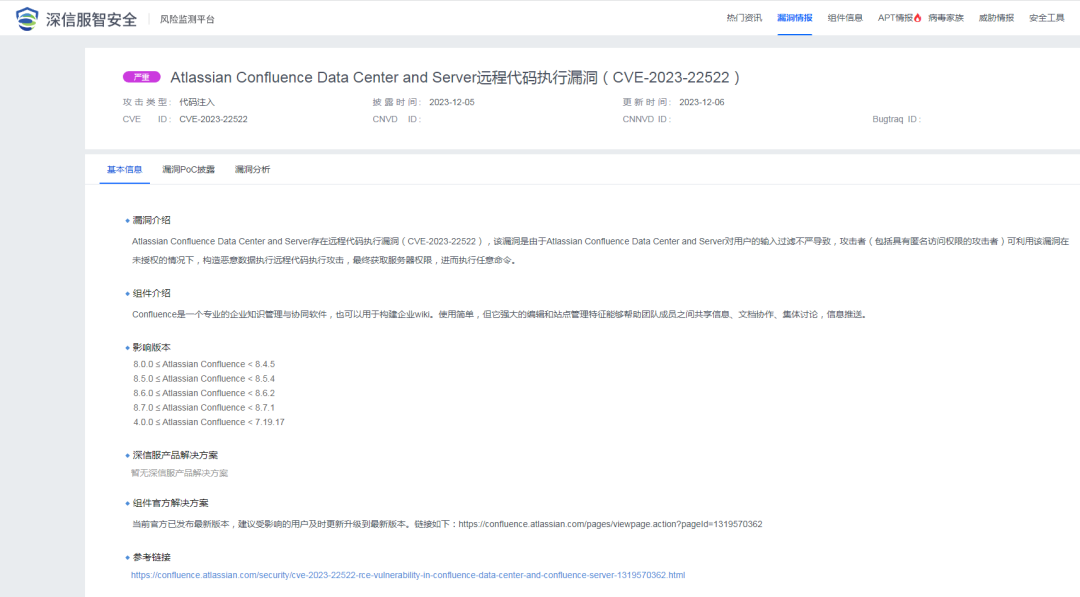Viewport: 1080px width, 597px height.
Task: Click the CVE ID value CVE-2023-22522
Action: [214, 119]
